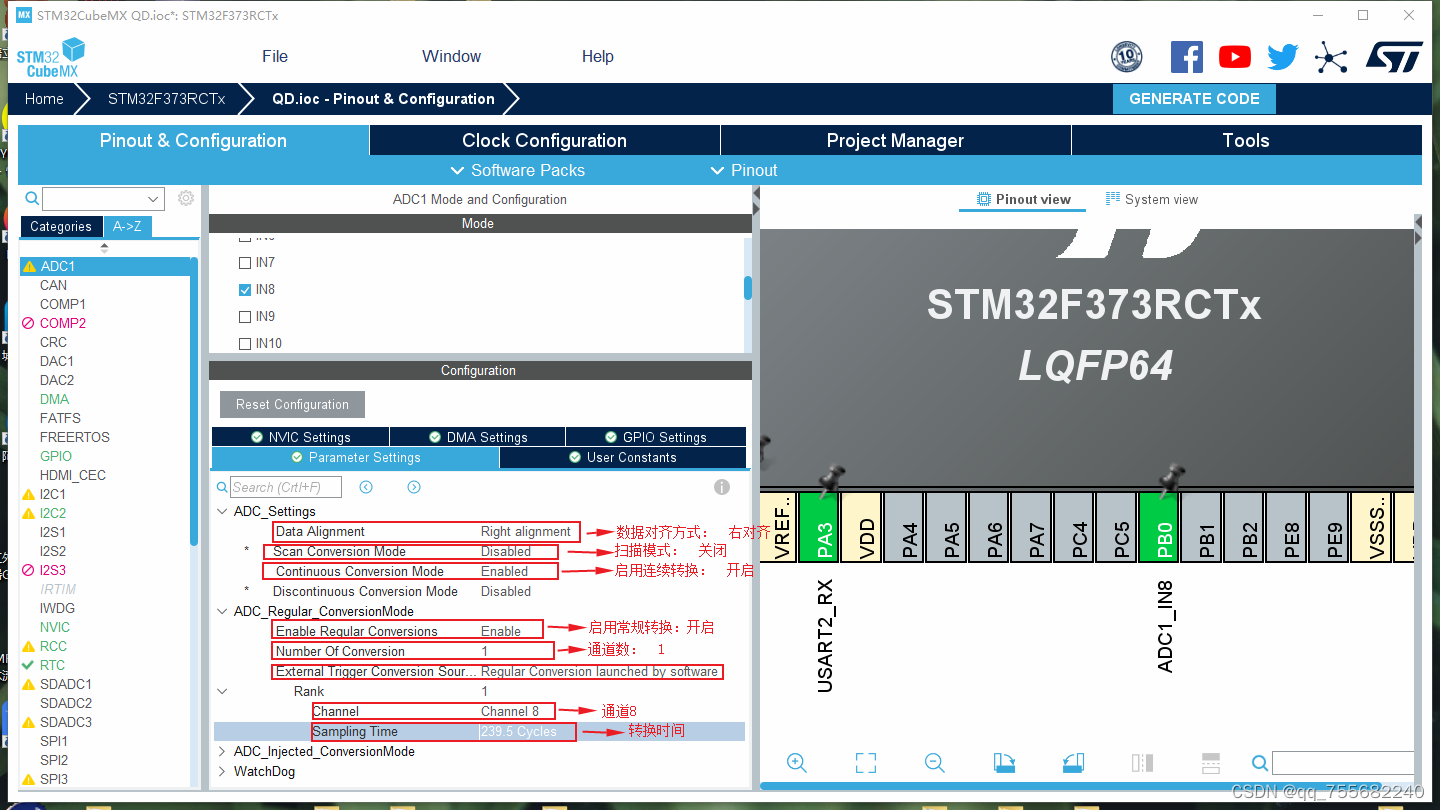The width and height of the screenshot is (1440, 810).
Task: Click the parameter search field
Action: [x=286, y=487]
